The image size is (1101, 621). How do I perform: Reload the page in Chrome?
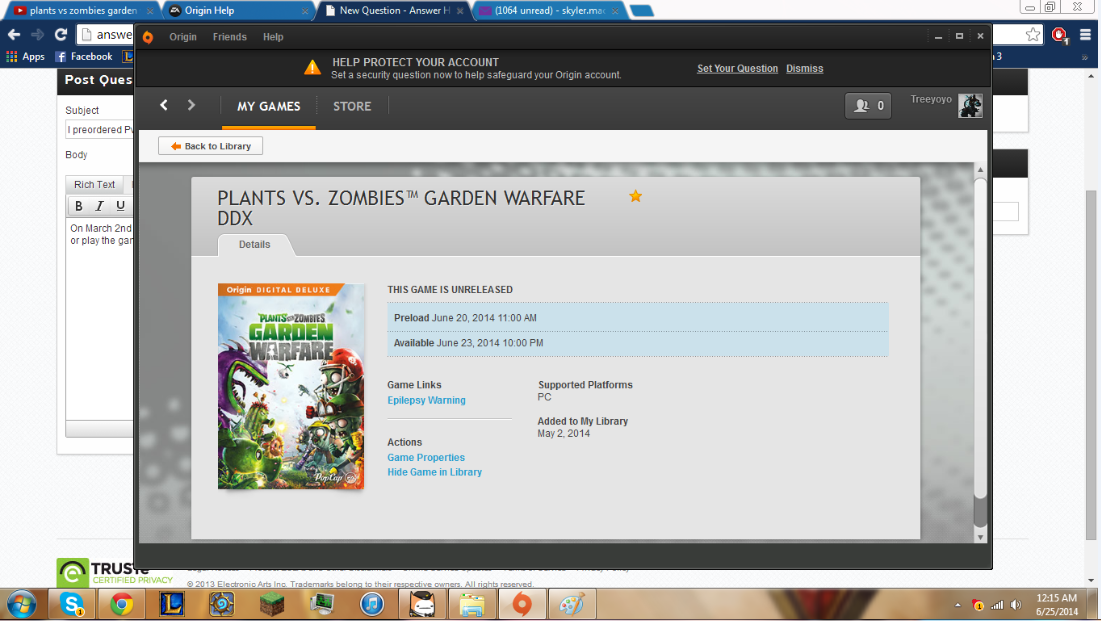tap(61, 34)
